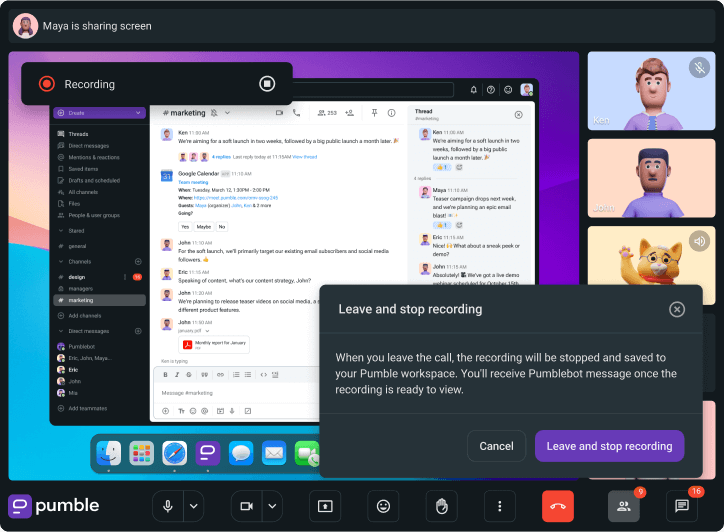Start video call from channel header
Screen dimensions: 724x532
tap(279, 113)
